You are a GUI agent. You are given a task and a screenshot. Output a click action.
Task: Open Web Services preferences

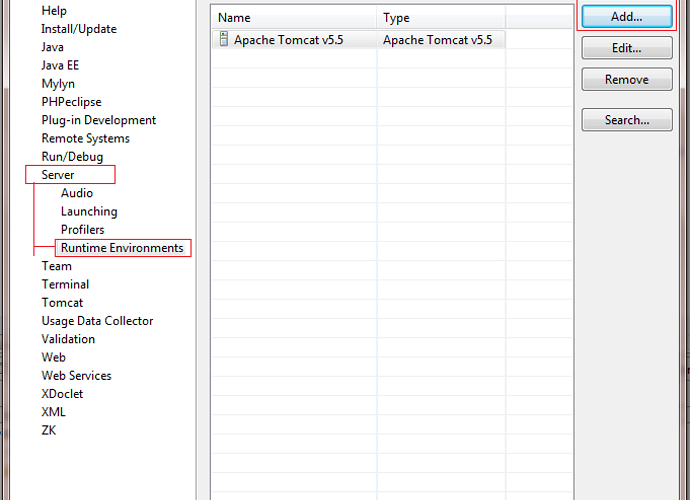pos(77,375)
